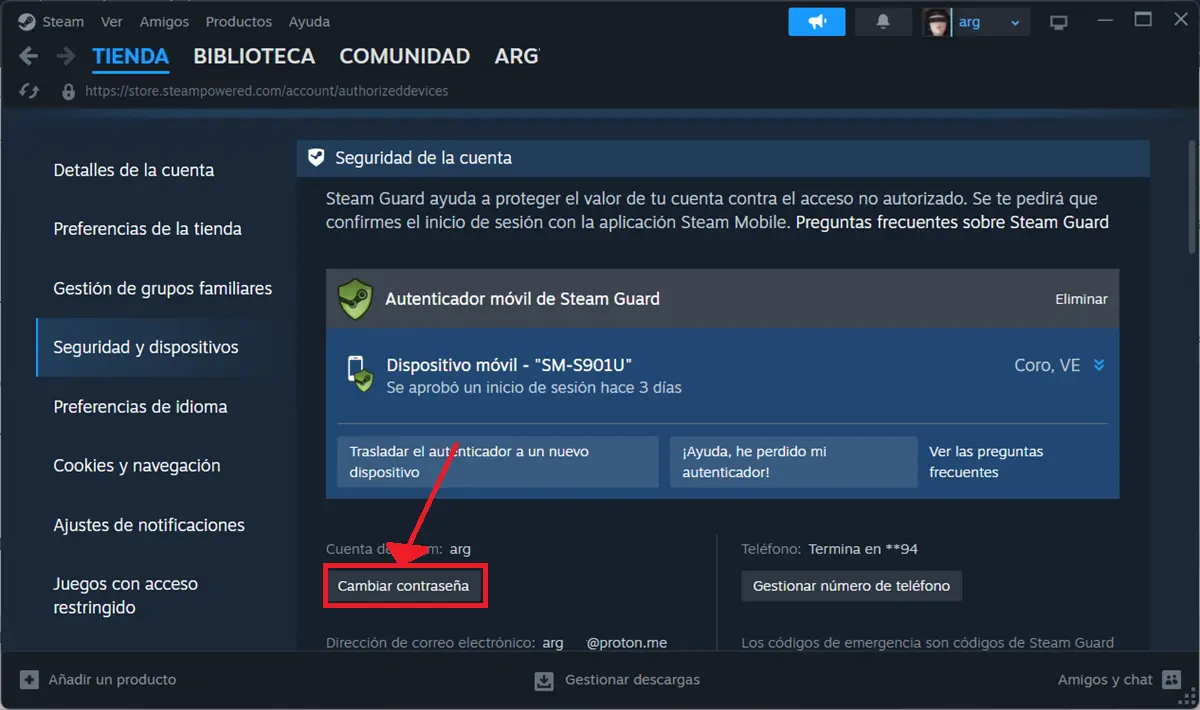Click the Big Picture mode monitor icon
The width and height of the screenshot is (1200, 710).
coord(1058,22)
